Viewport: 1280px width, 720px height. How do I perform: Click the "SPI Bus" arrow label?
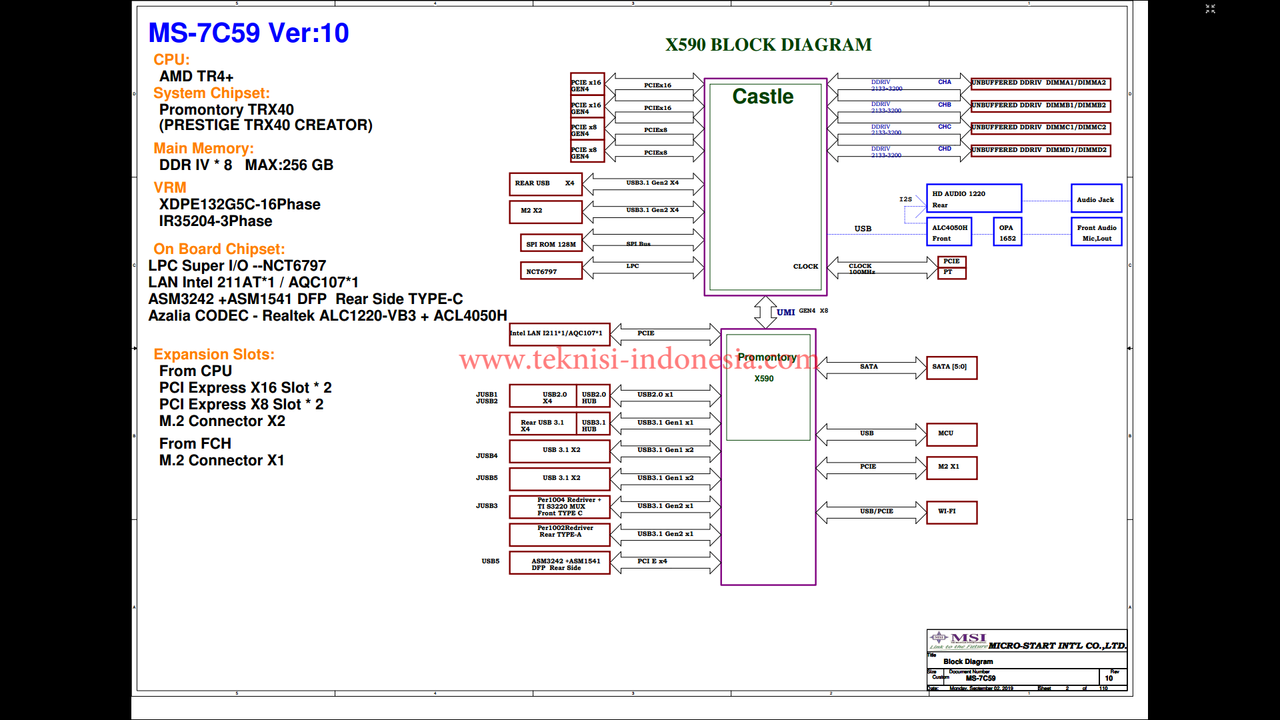(639, 244)
